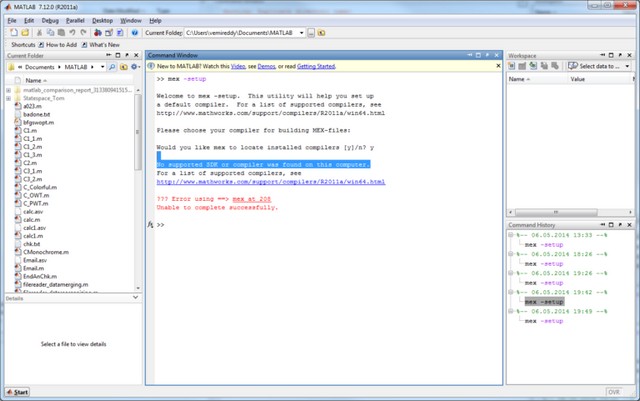Open the Window menu
This screenshot has height=401, width=640.
click(131, 20)
